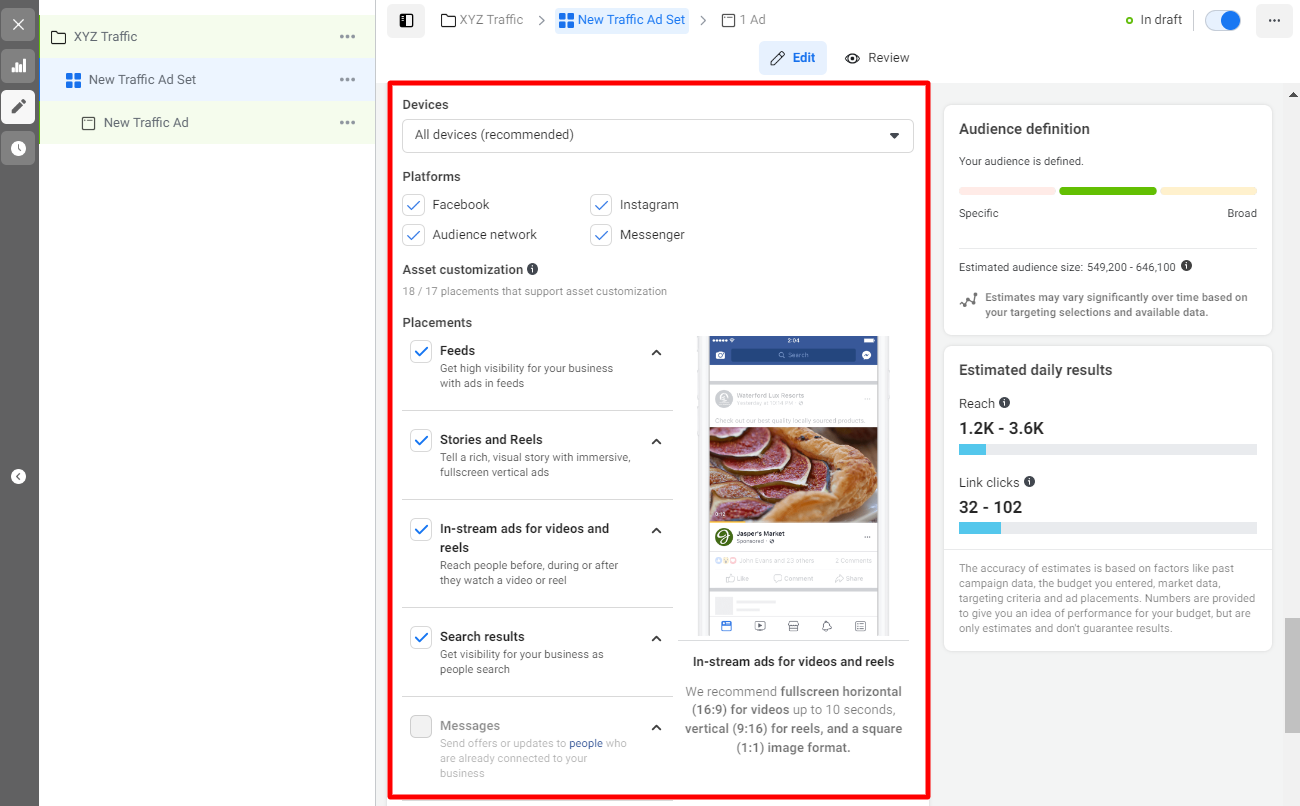Toggle the side panel layout icon

click(406, 20)
